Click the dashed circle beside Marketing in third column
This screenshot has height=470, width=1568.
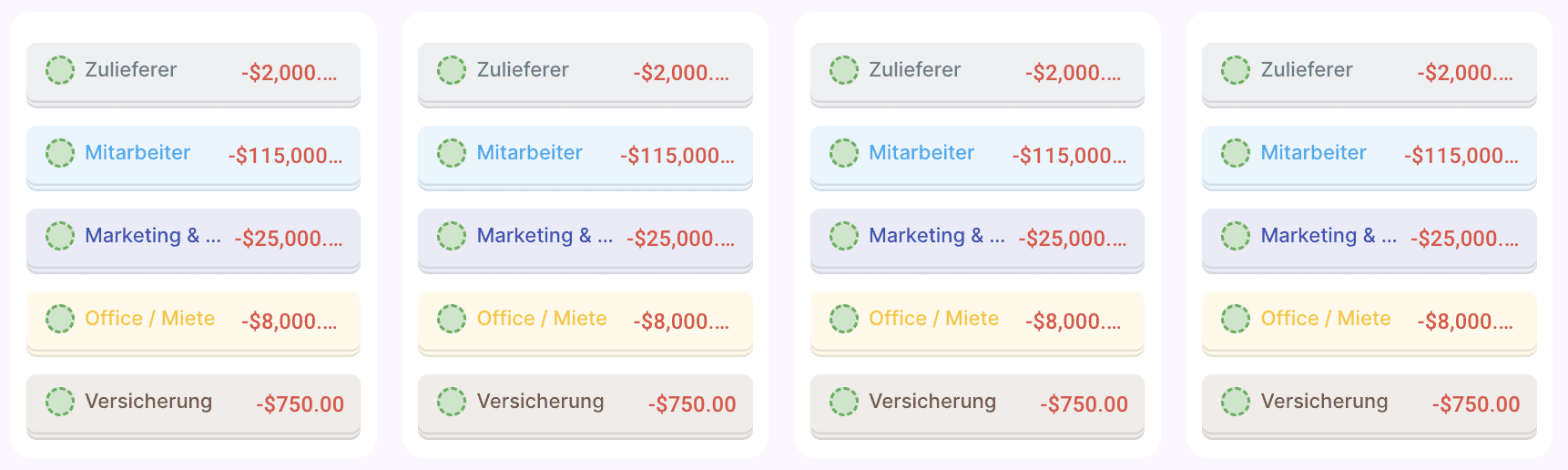pyautogui.click(x=844, y=236)
